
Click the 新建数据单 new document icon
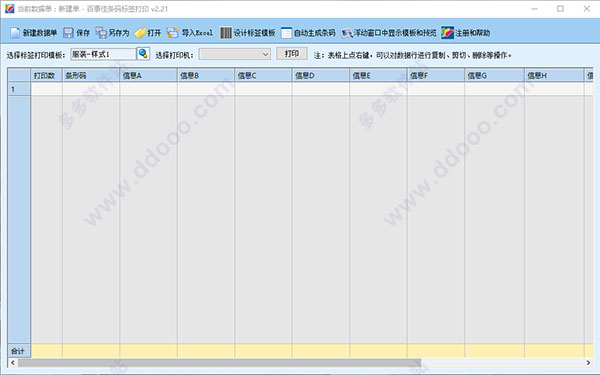pos(15,33)
